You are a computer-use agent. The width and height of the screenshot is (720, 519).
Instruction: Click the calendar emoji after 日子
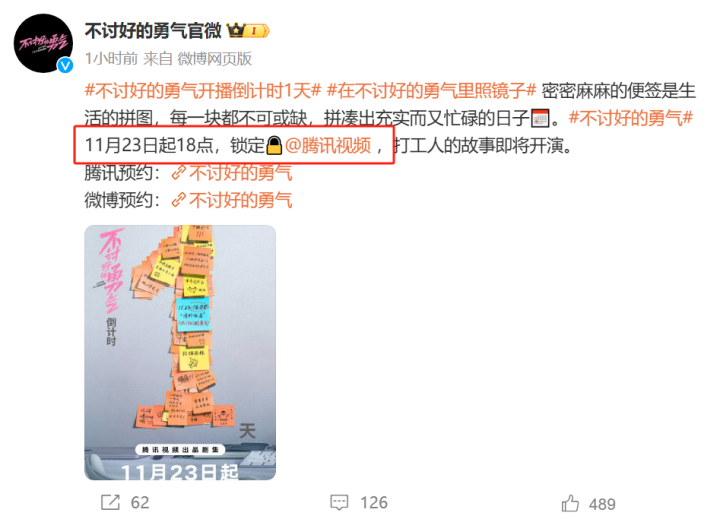click(x=540, y=118)
